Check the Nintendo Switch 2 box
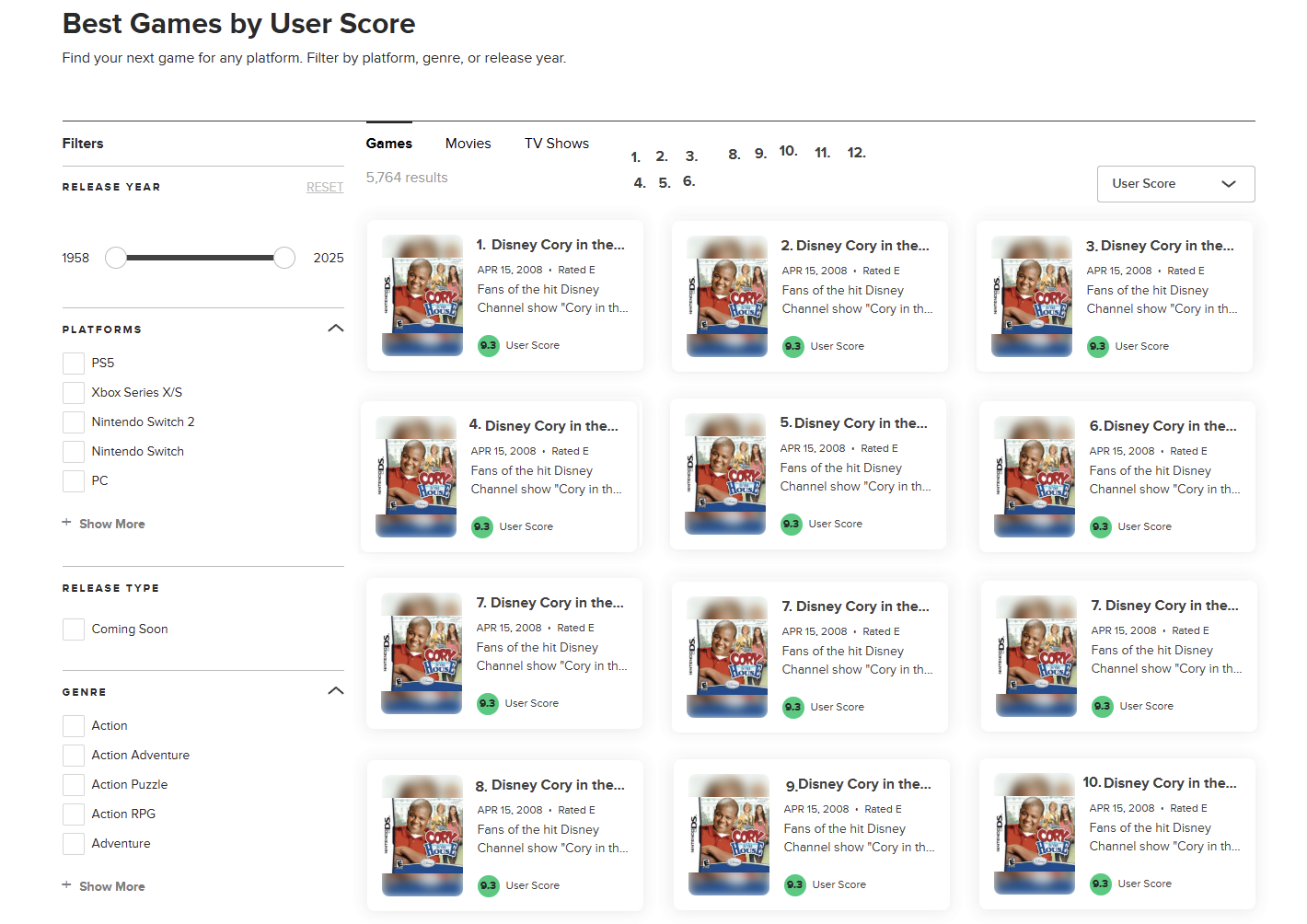1307x924 pixels. 74,422
